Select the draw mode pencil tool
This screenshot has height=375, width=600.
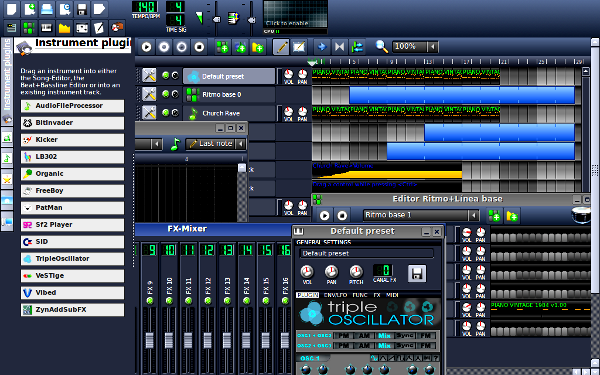point(281,47)
